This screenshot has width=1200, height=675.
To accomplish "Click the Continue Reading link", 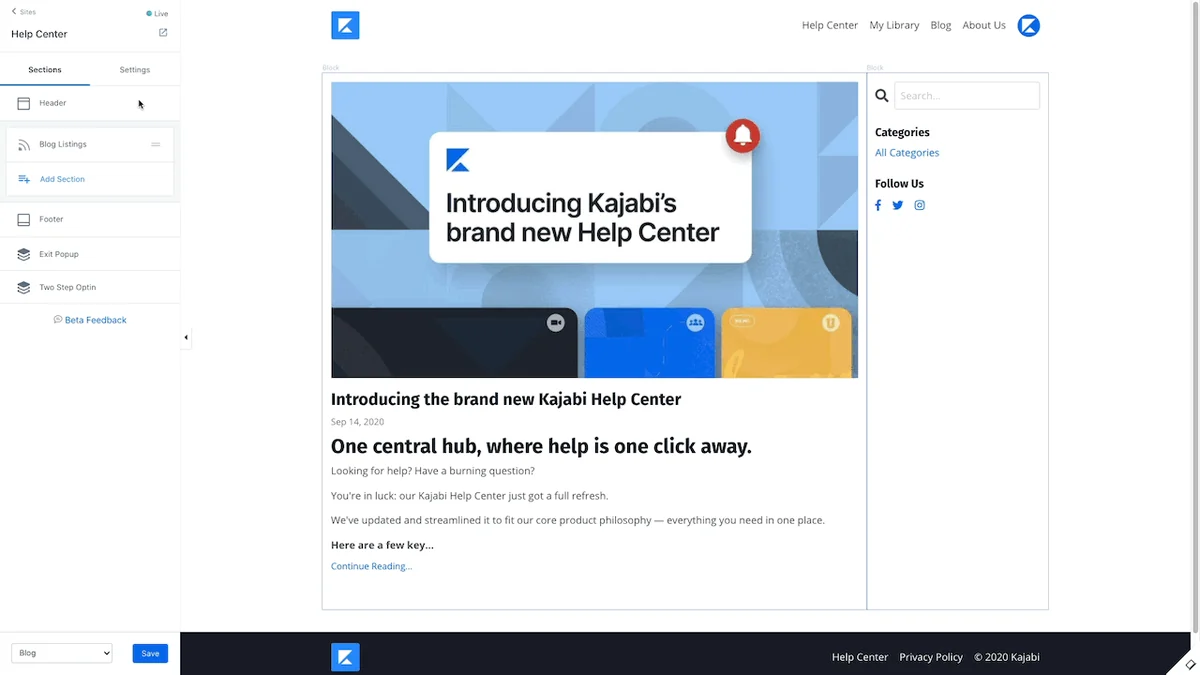I will (x=371, y=566).
